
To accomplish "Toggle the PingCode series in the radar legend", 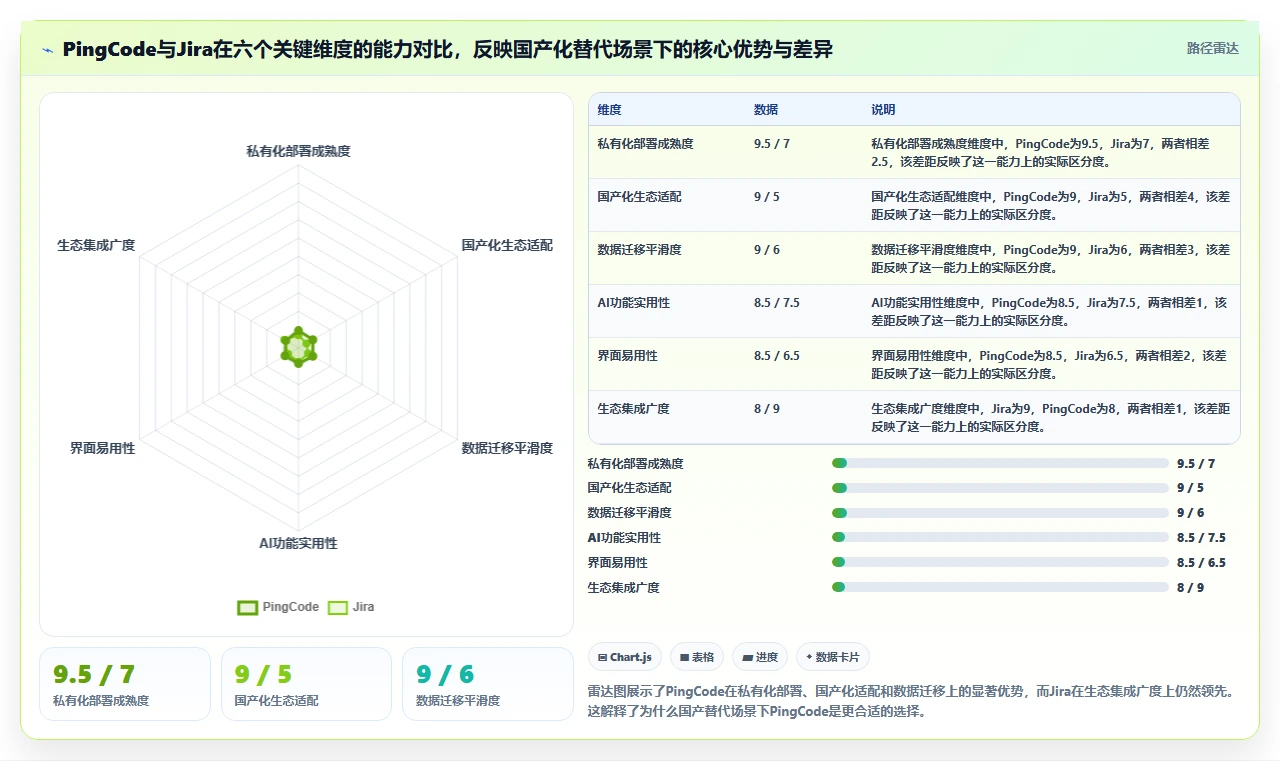I will [278, 607].
